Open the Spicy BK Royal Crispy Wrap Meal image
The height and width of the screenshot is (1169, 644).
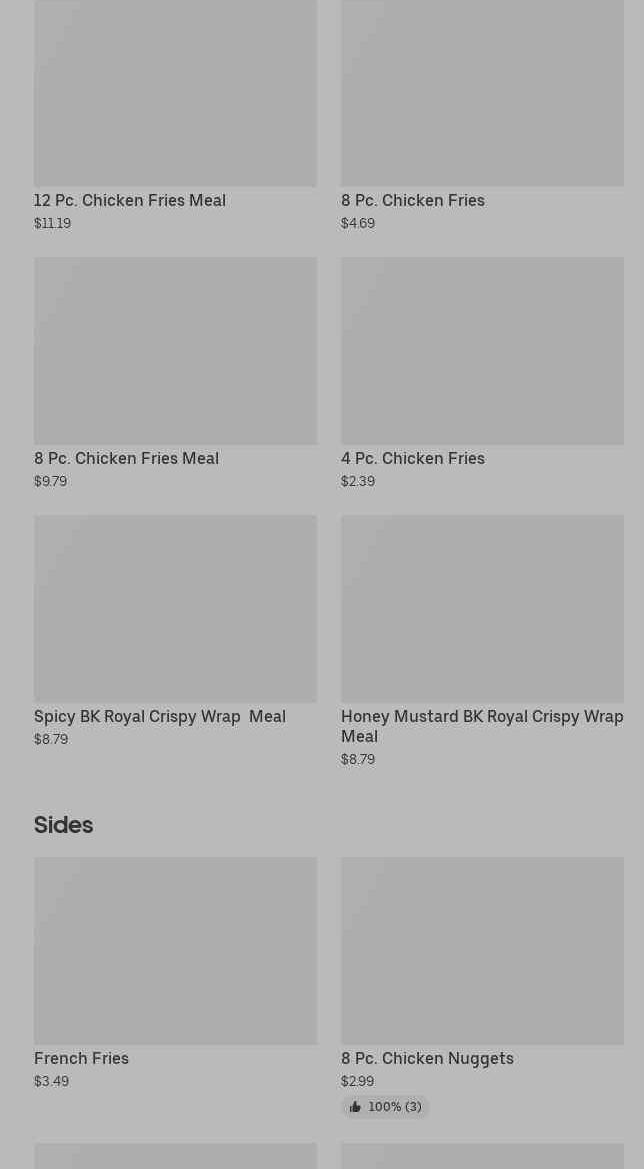(x=175, y=608)
